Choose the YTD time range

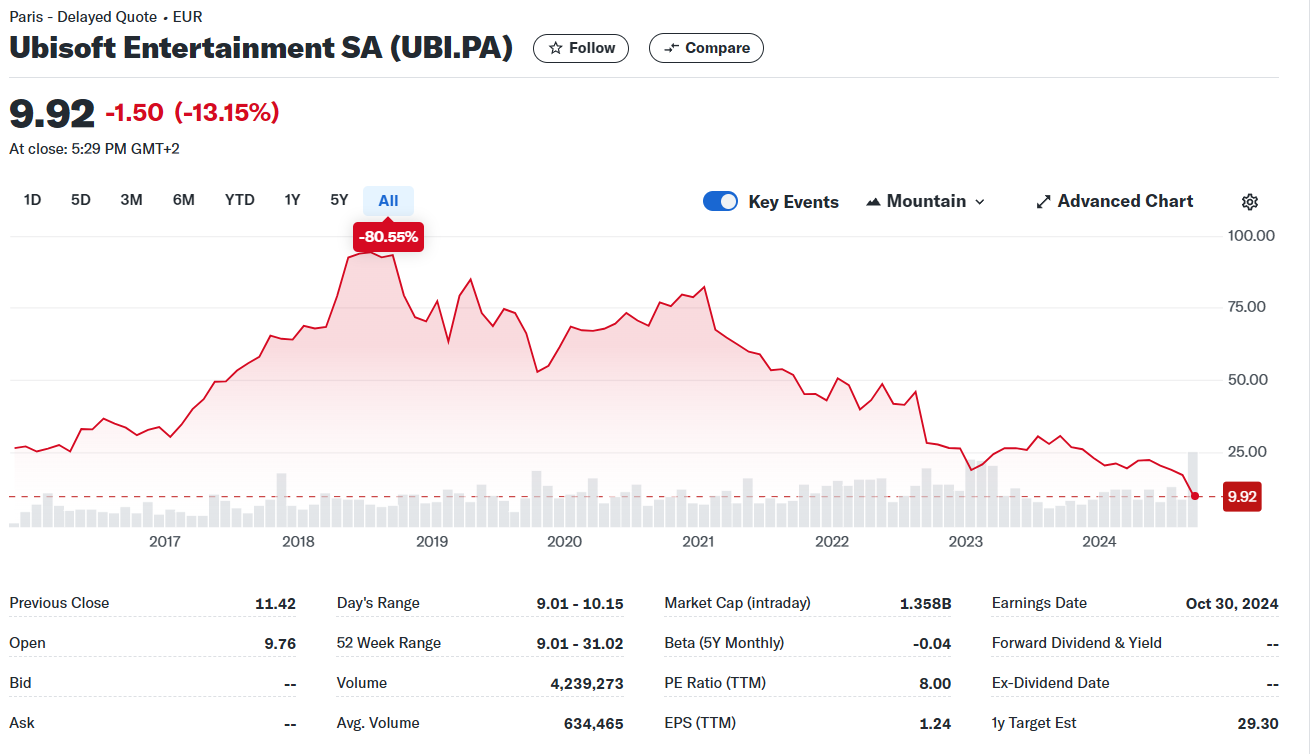[x=240, y=200]
